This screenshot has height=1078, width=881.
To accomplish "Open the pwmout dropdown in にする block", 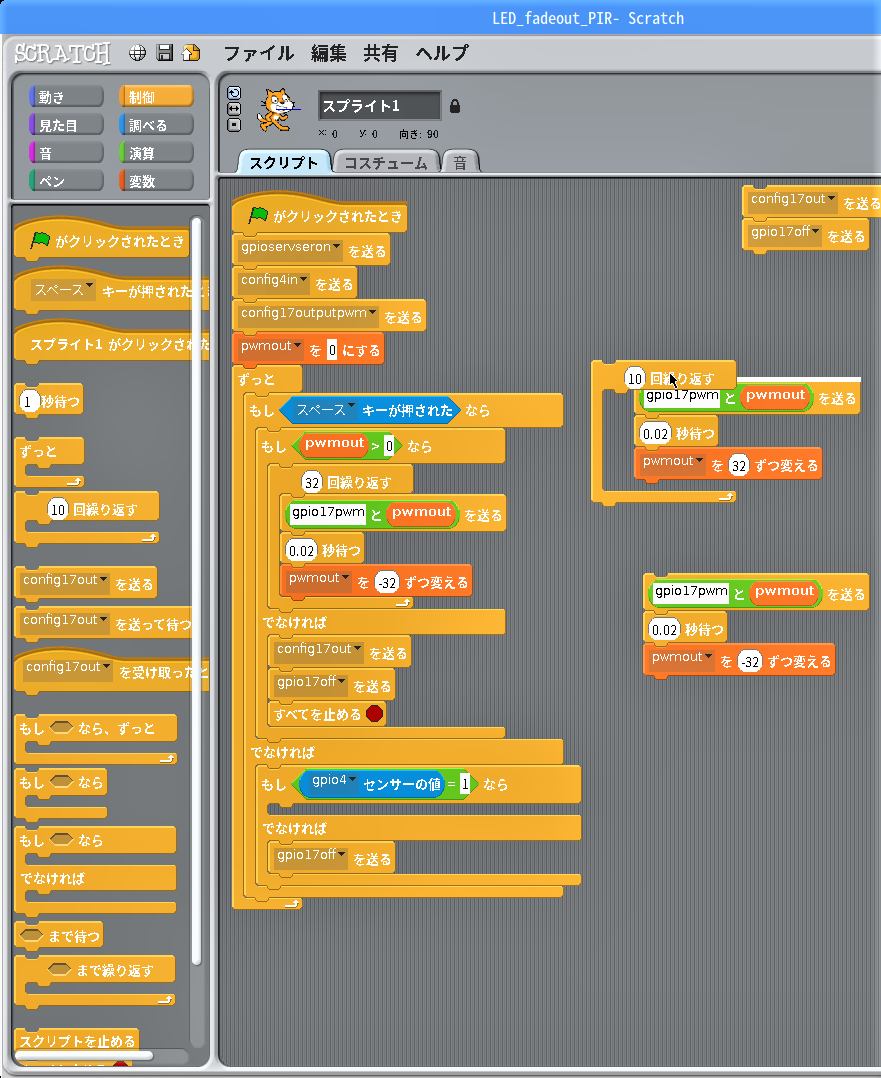I will 297,346.
